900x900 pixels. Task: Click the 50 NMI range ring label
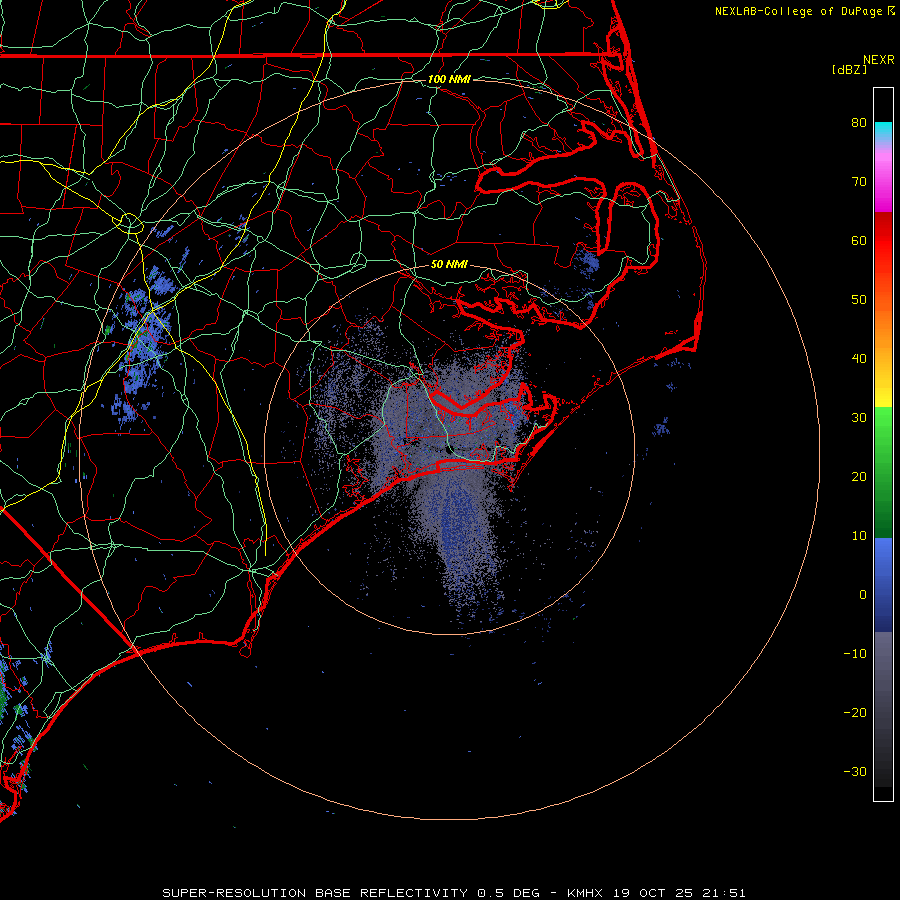pos(449,264)
